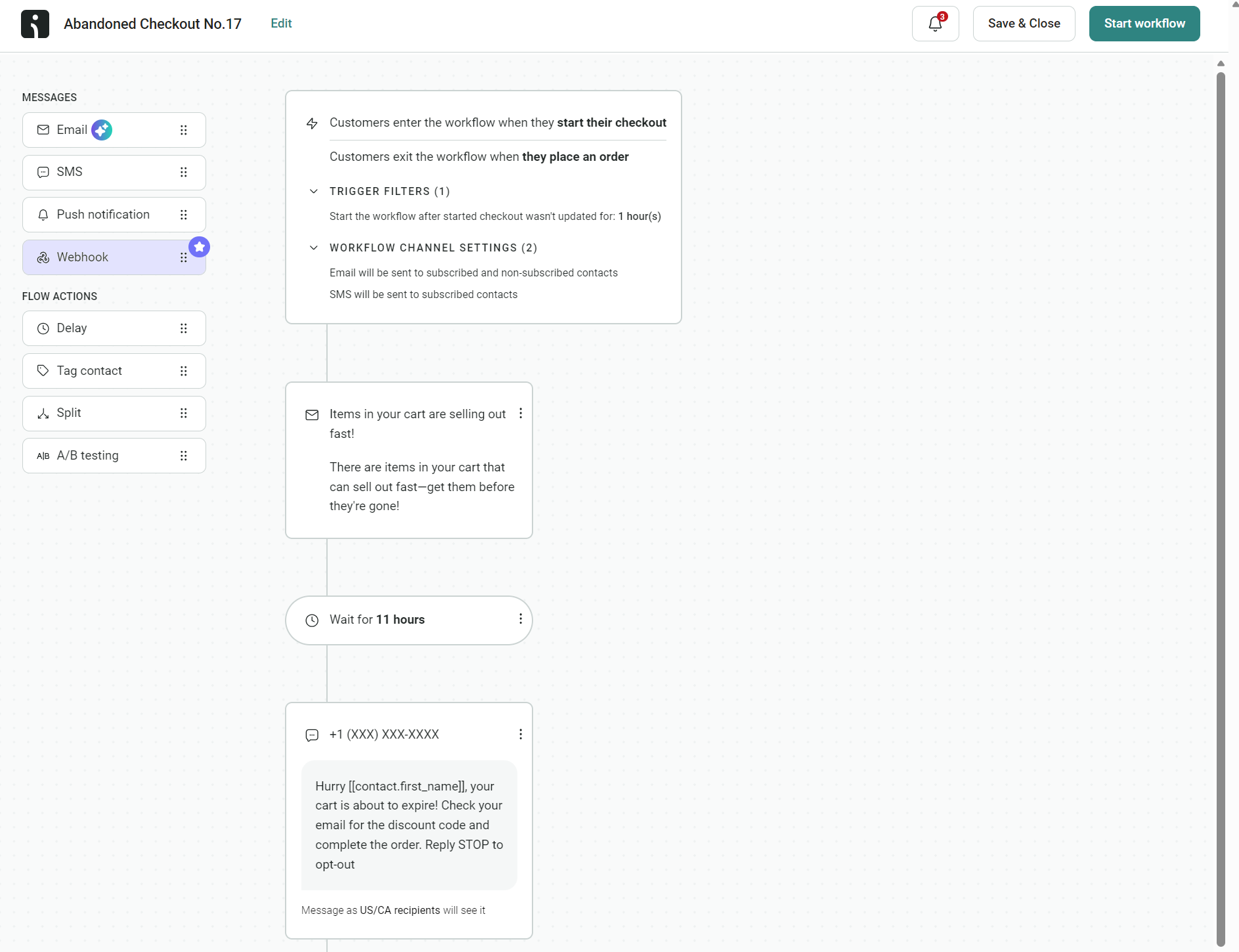Click the Save & Close button

pos(1024,24)
